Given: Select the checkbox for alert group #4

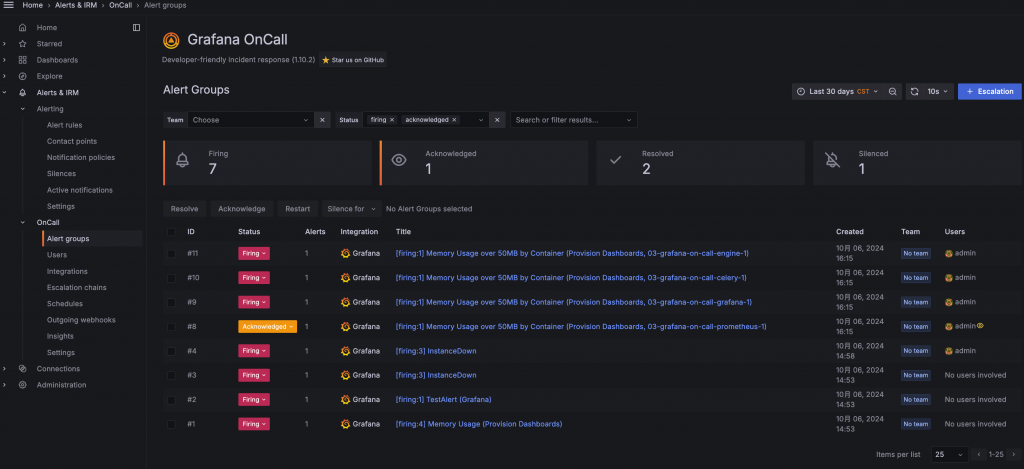Looking at the screenshot, I should (x=171, y=351).
